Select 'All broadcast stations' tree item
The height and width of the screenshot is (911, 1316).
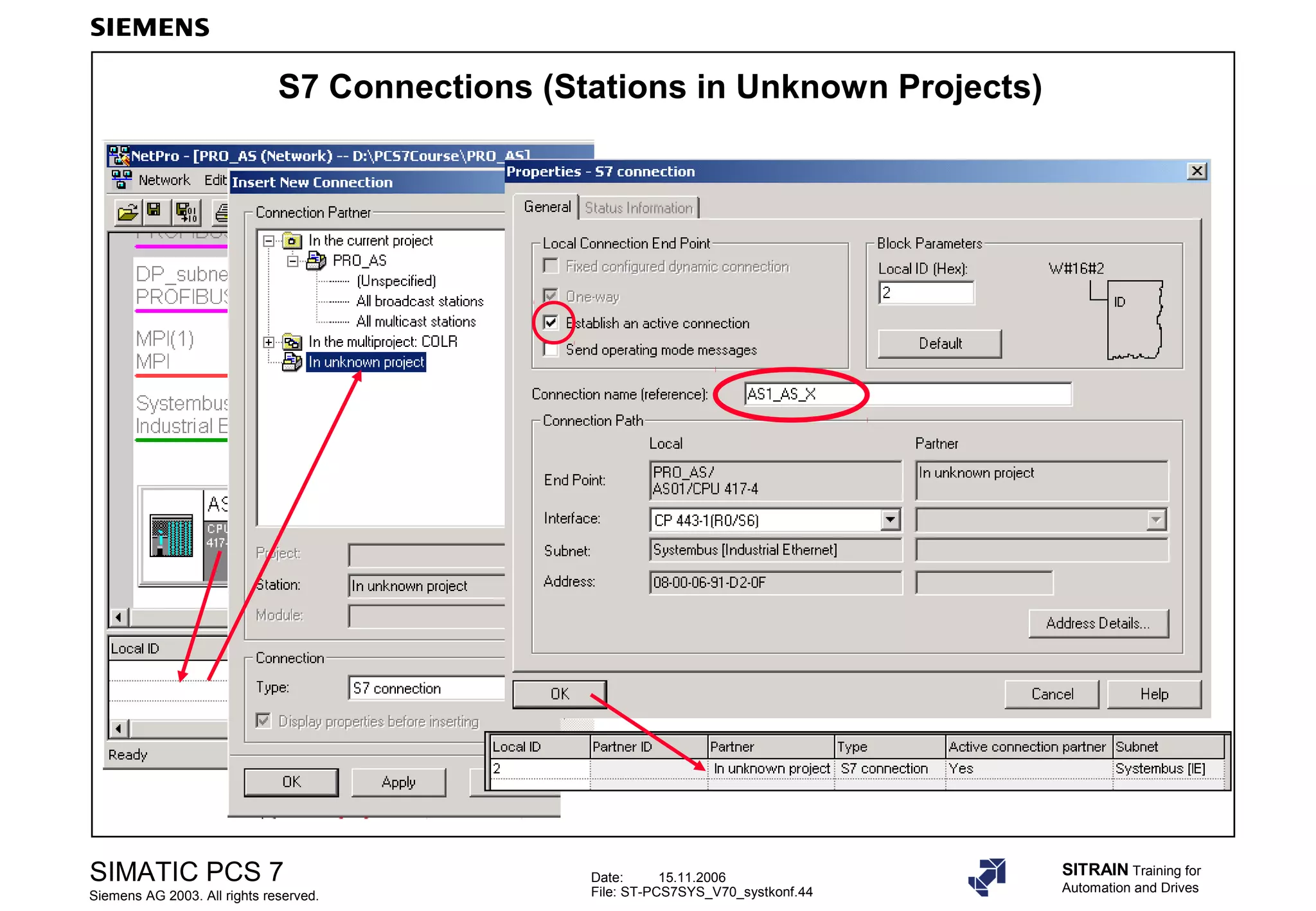point(420,301)
